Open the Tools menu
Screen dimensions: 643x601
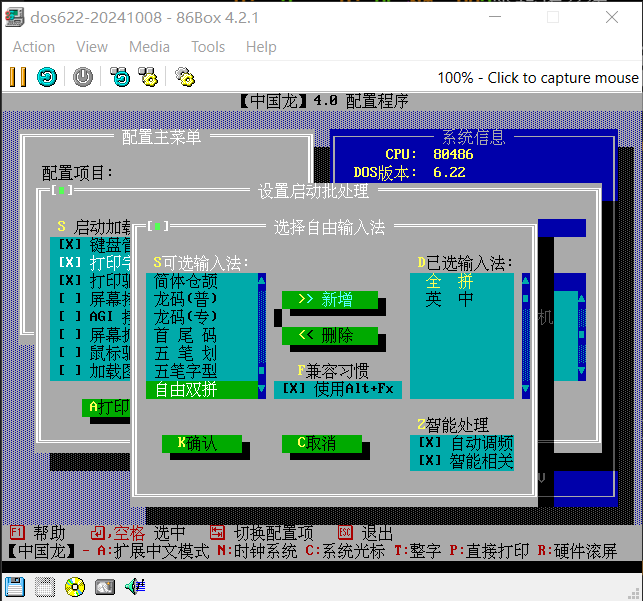pyautogui.click(x=208, y=47)
